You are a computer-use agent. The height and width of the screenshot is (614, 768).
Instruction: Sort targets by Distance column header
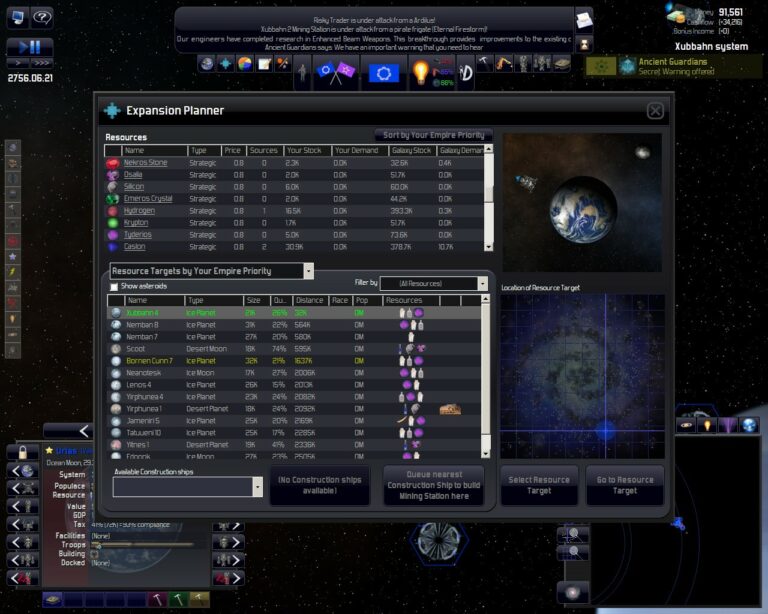pos(310,300)
